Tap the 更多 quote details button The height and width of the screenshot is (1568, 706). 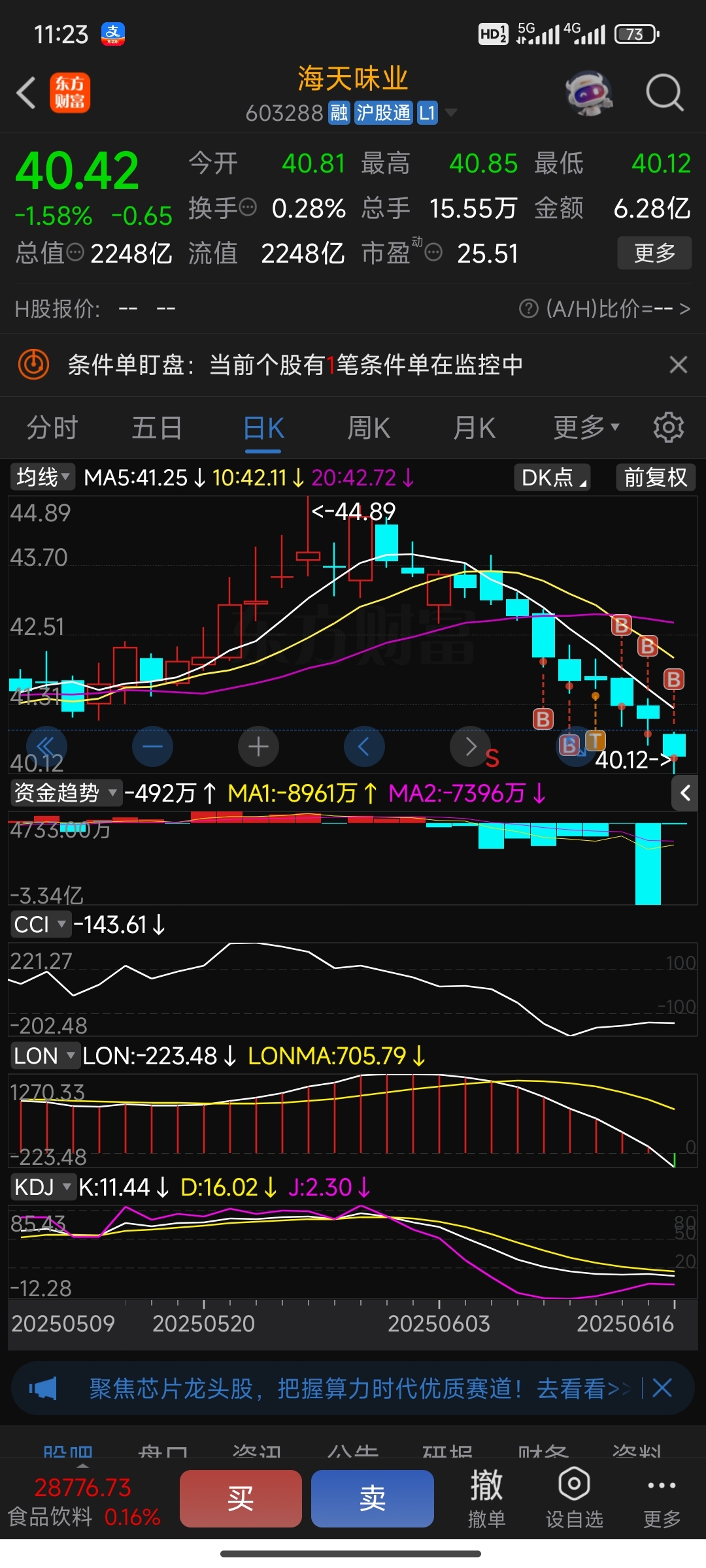pos(654,253)
